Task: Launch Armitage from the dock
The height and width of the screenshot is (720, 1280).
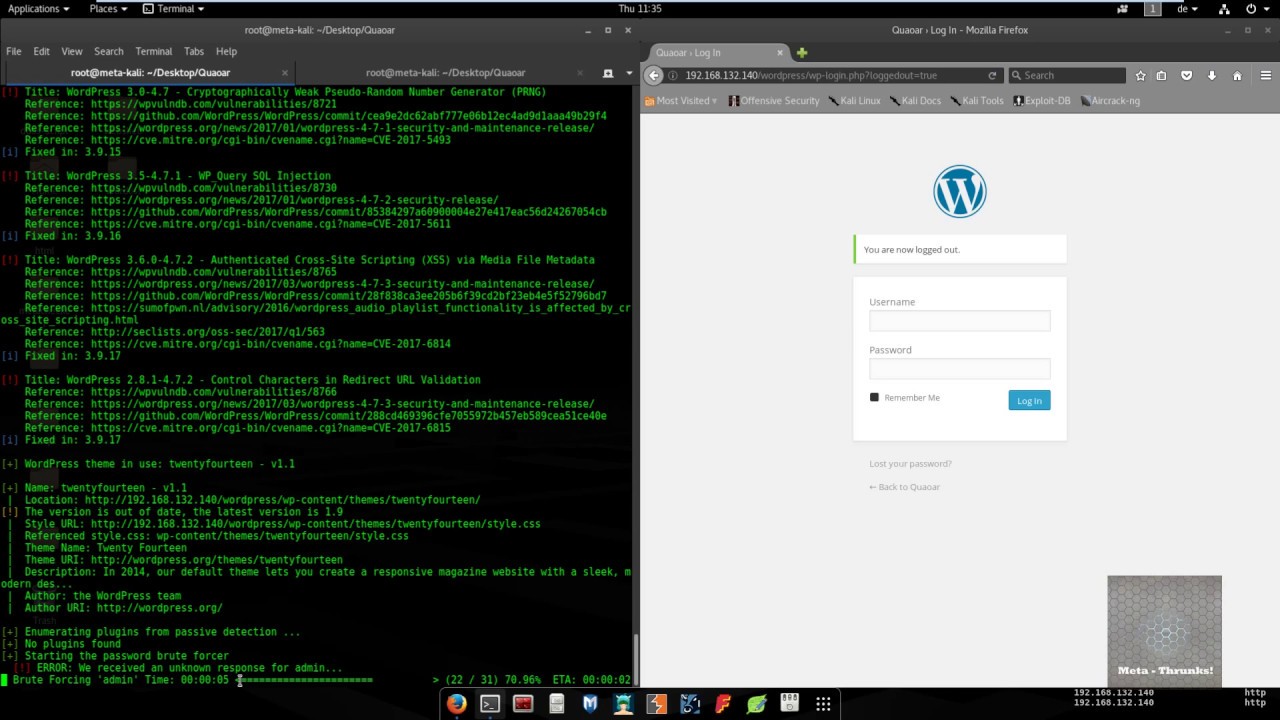Action: pos(623,704)
